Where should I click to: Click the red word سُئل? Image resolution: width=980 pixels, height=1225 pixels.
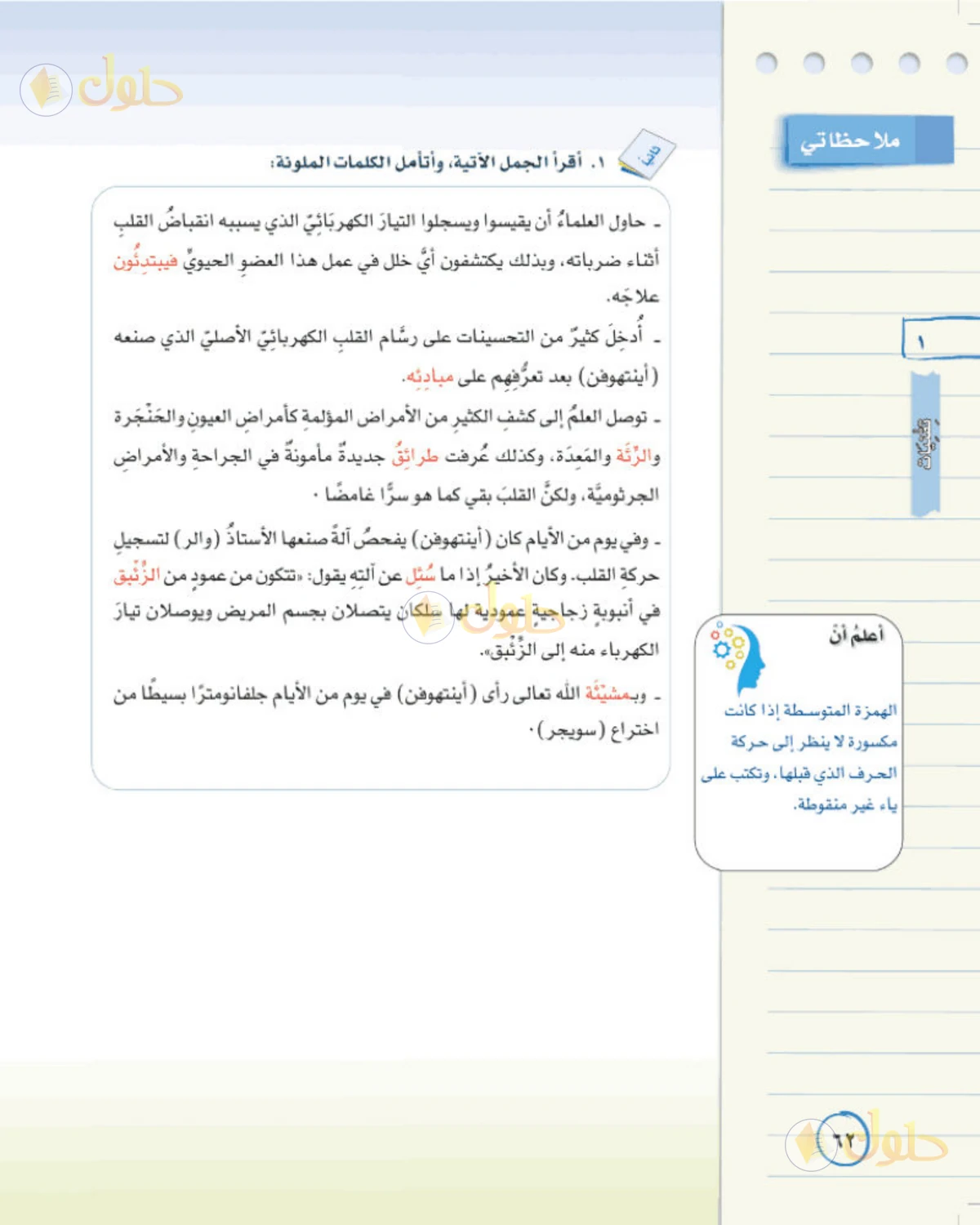[x=420, y=576]
